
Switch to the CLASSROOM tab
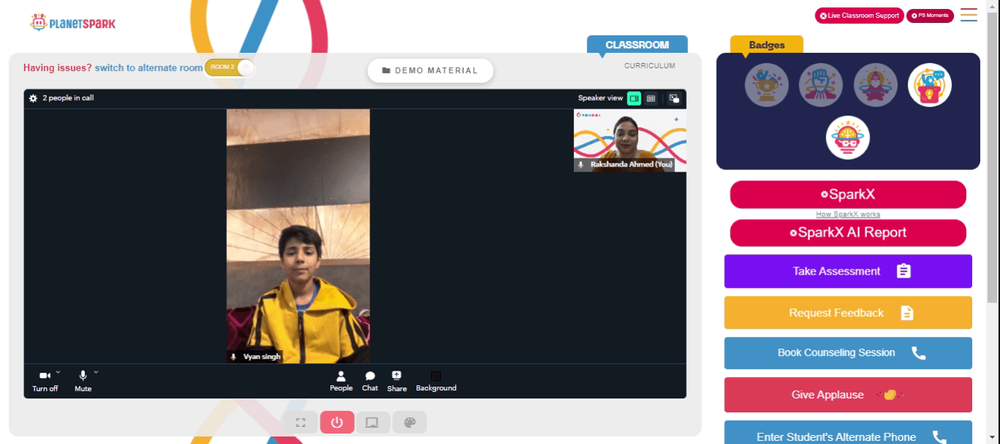(x=637, y=45)
